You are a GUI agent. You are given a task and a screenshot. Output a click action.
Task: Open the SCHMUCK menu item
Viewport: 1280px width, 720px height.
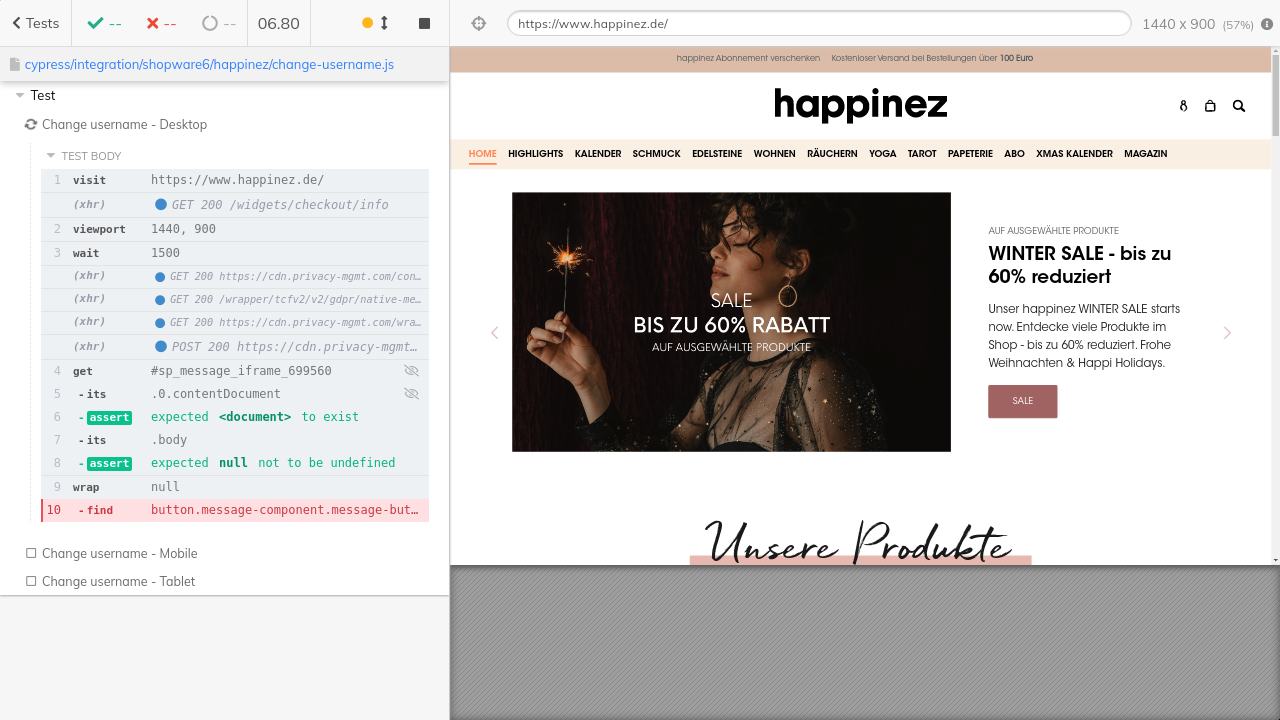click(656, 154)
